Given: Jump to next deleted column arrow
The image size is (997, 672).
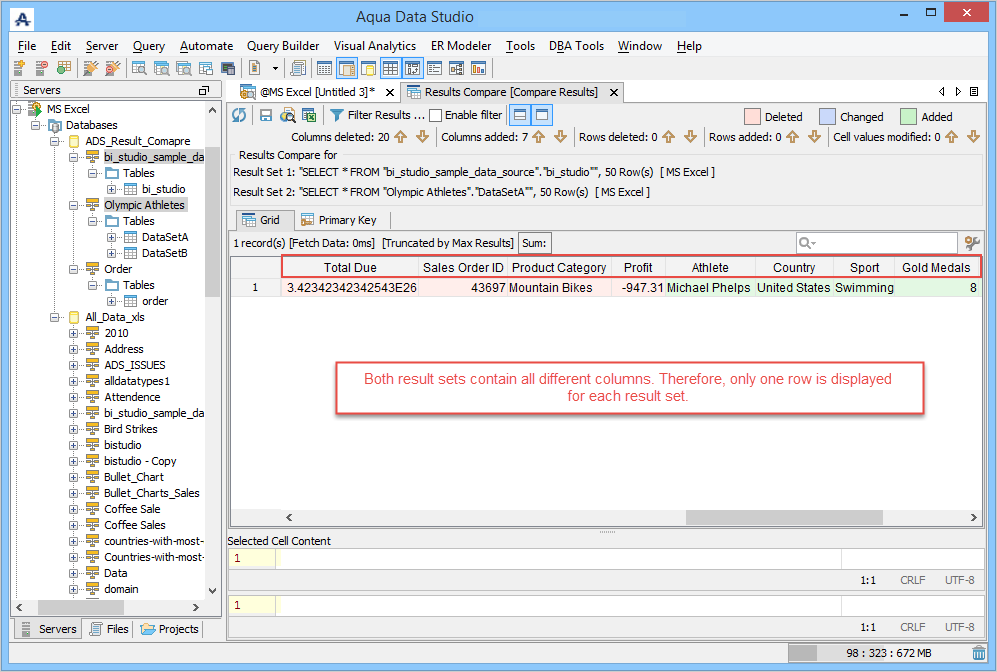Looking at the screenshot, I should tap(422, 137).
